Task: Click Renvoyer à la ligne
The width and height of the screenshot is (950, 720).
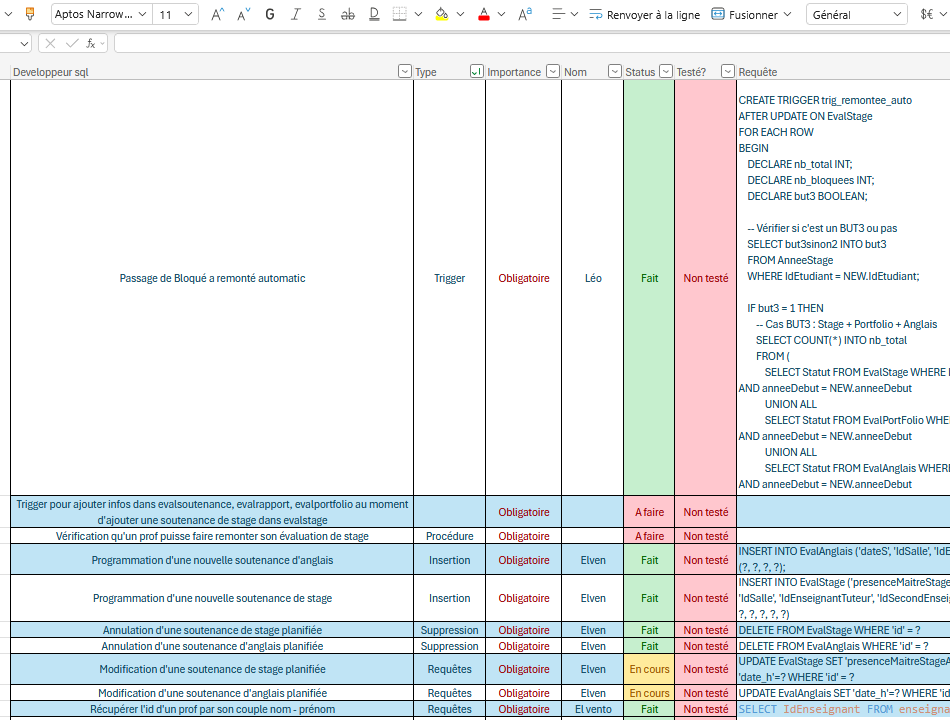Action: click(645, 15)
